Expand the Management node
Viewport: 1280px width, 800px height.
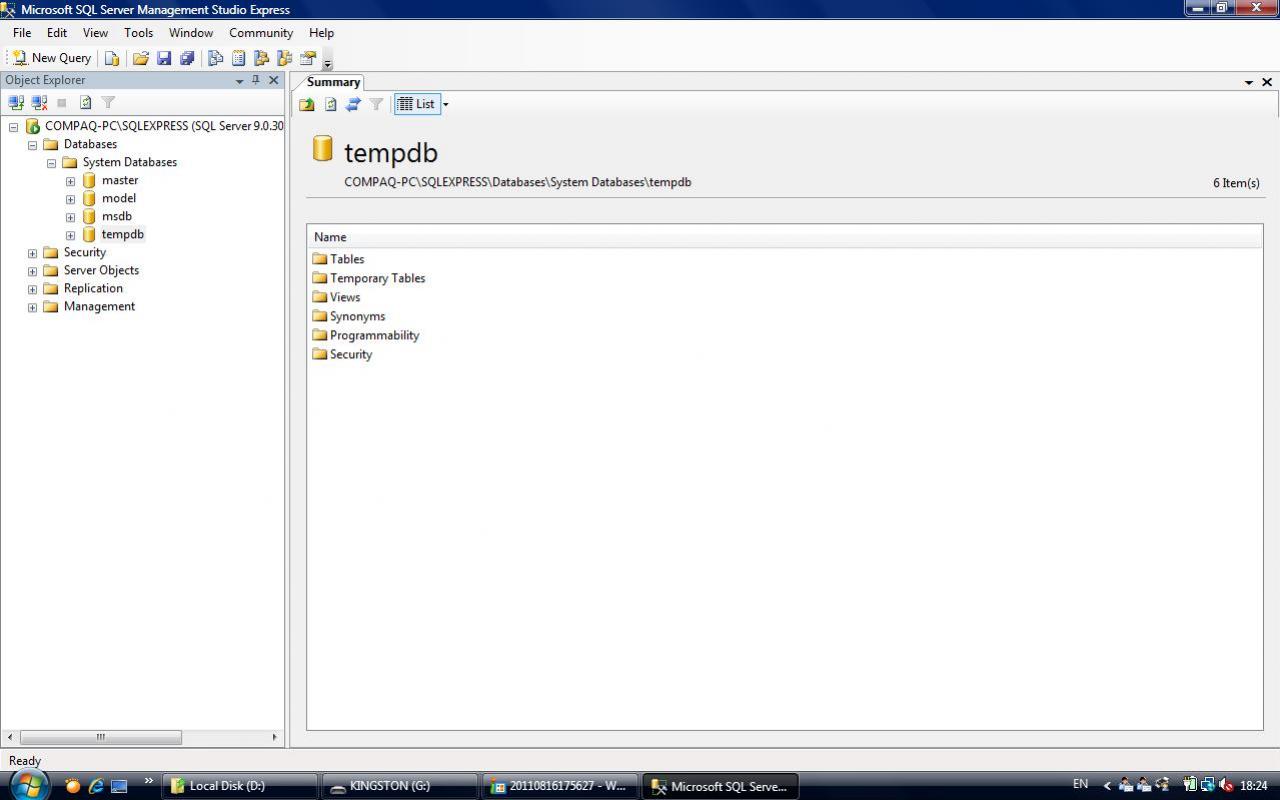[x=32, y=307]
